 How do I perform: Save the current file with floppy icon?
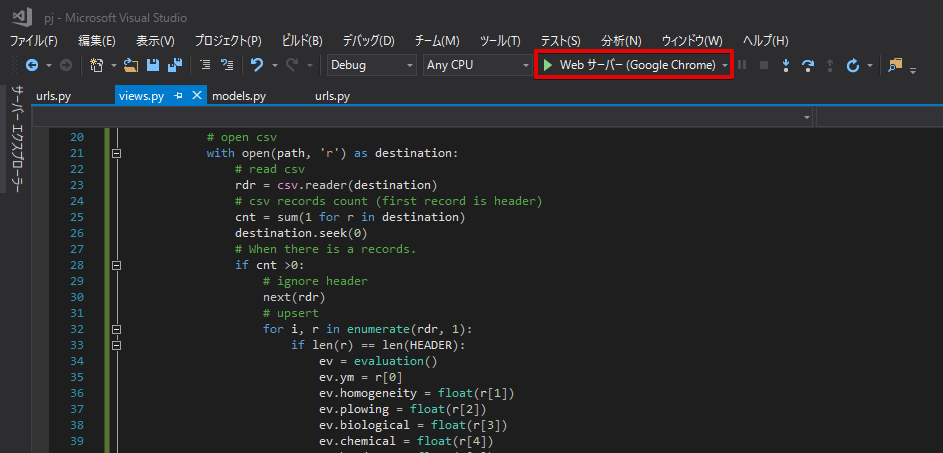[153, 65]
